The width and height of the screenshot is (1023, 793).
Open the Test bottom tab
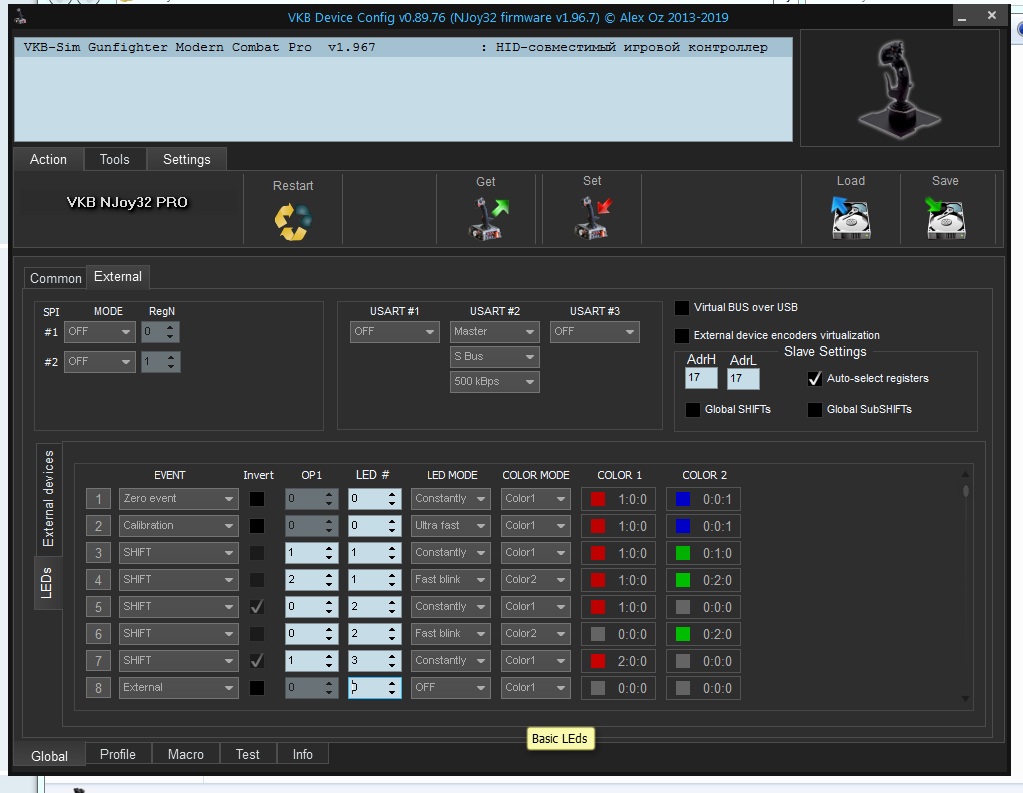coord(248,754)
